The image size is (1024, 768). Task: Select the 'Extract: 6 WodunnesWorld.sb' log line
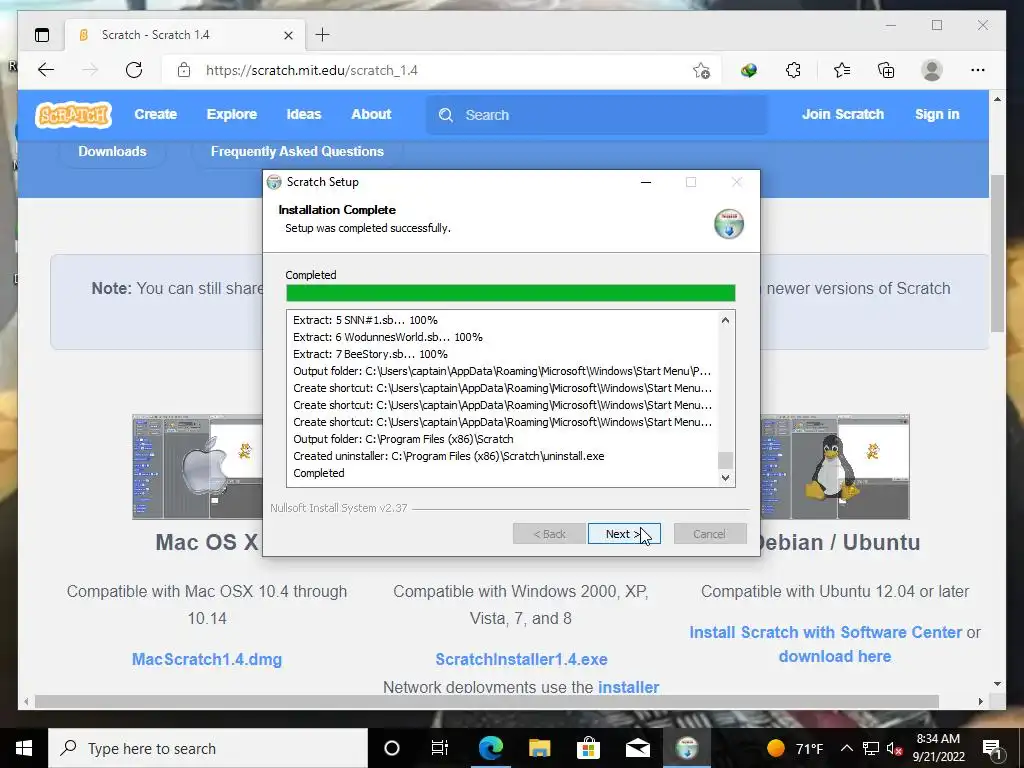(x=388, y=337)
